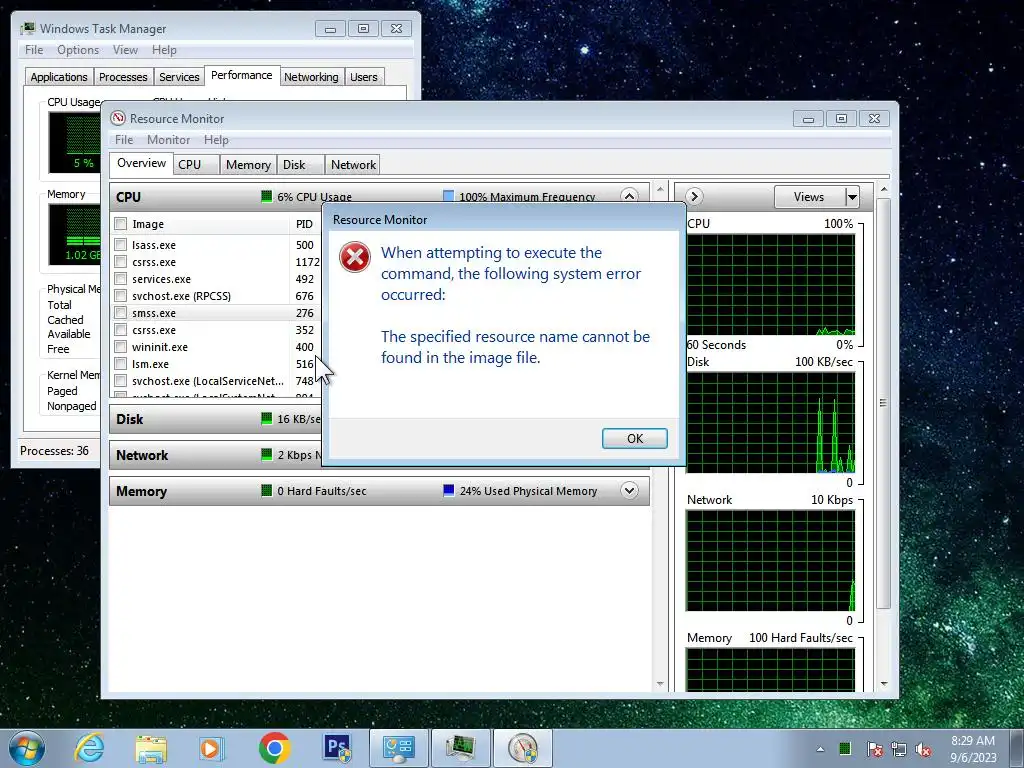Switch to Resource Monitor Disk tab
This screenshot has height=768, width=1024.
click(300, 165)
